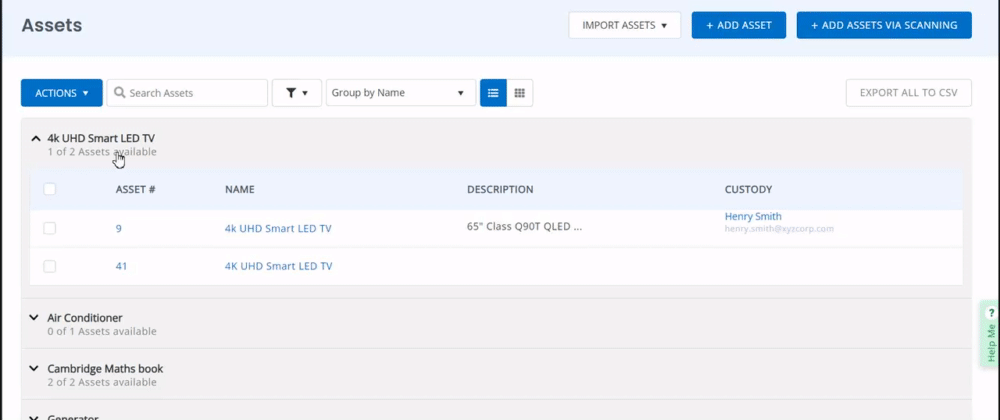Screen dimensions: 1000x420
Task: Expand the Air Conditioner group
Action: pyautogui.click(x=34, y=317)
